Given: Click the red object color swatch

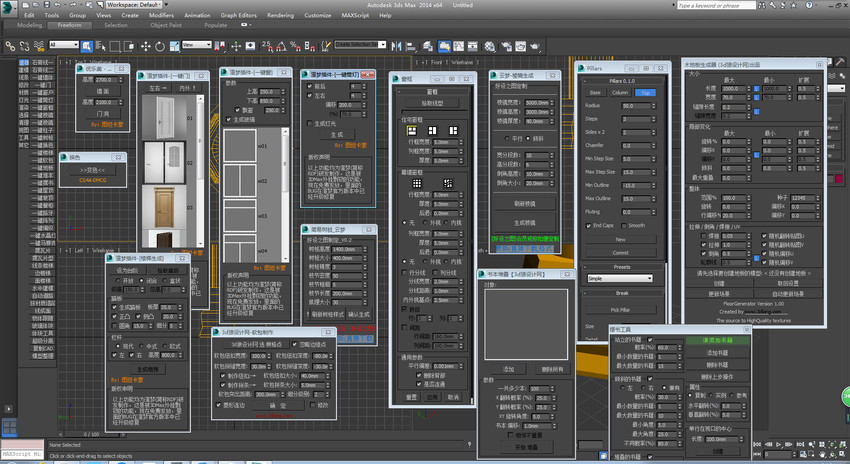Looking at the screenshot, I should coord(839,179).
